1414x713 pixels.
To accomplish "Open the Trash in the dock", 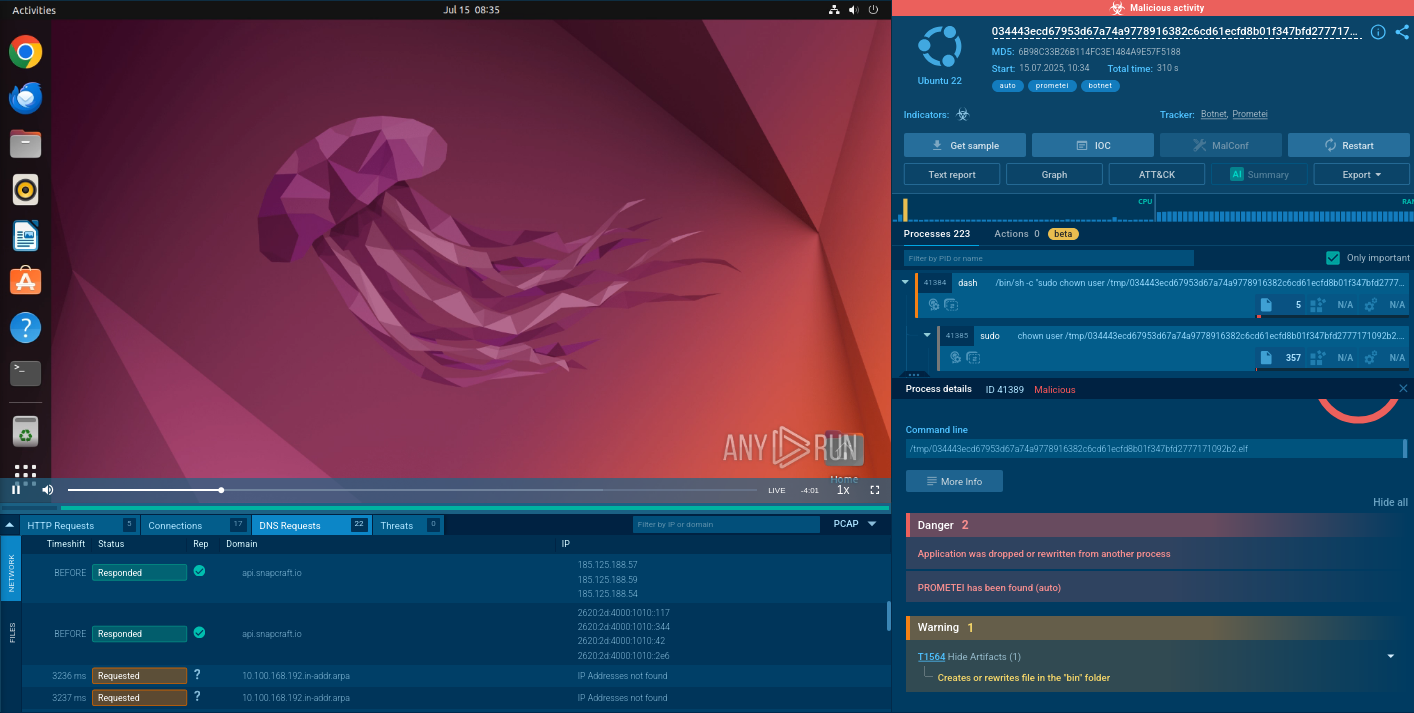I will [25, 432].
